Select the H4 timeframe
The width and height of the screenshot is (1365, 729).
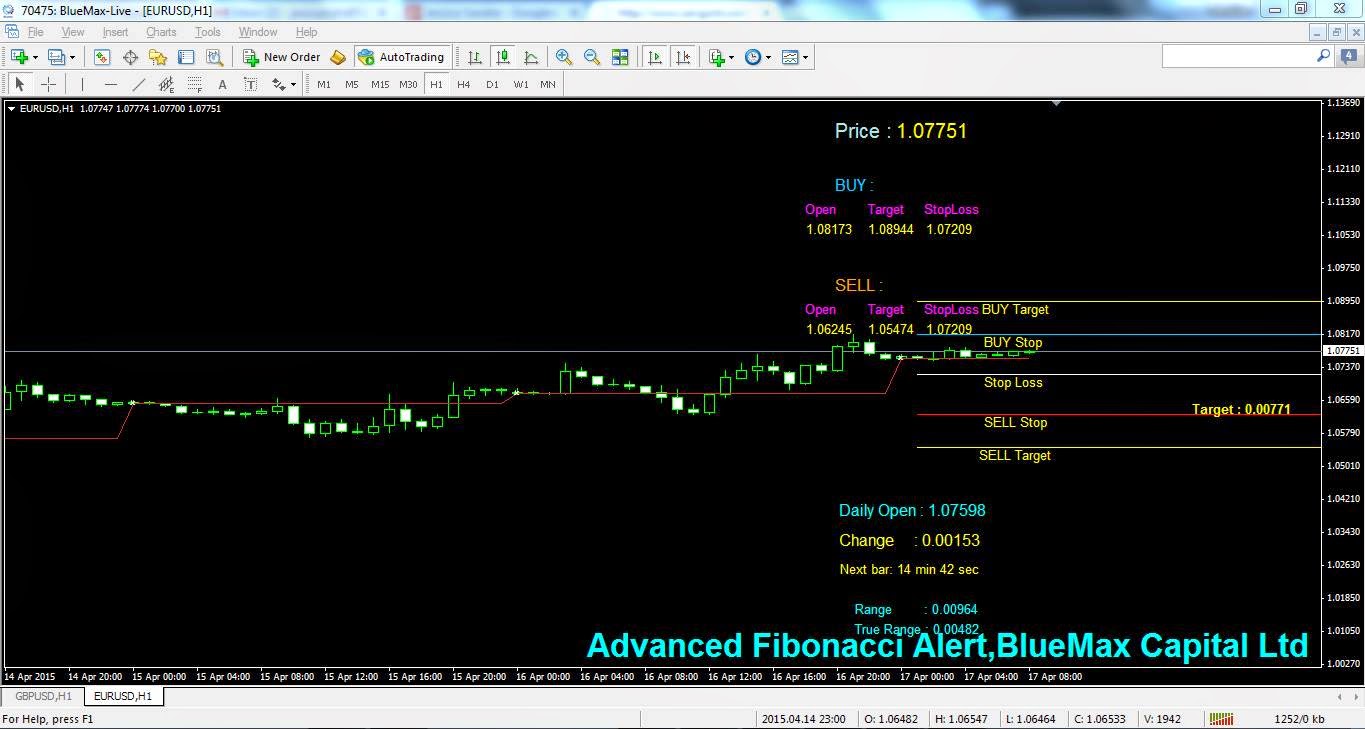click(x=464, y=84)
